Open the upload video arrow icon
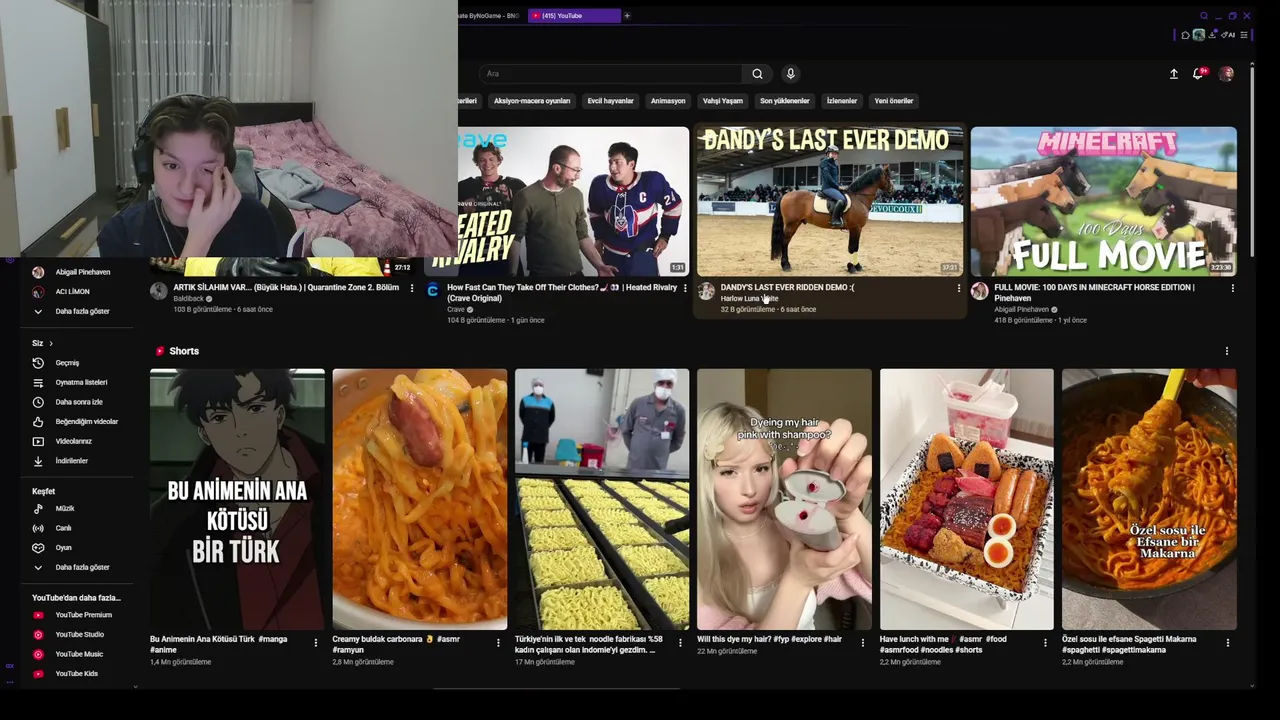 click(x=1174, y=74)
